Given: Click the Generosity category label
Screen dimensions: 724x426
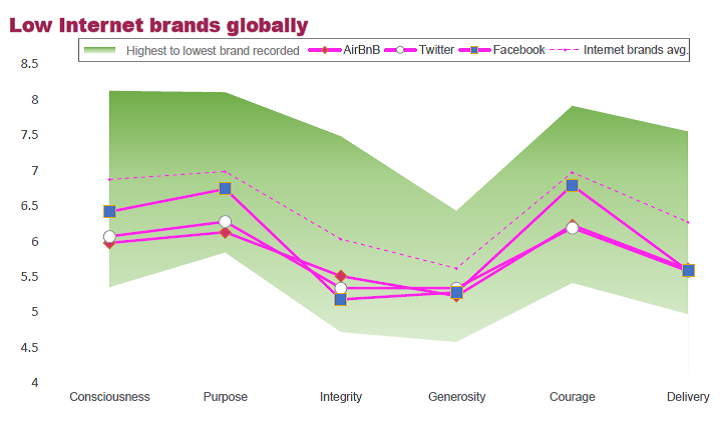Looking at the screenshot, I should [457, 397].
